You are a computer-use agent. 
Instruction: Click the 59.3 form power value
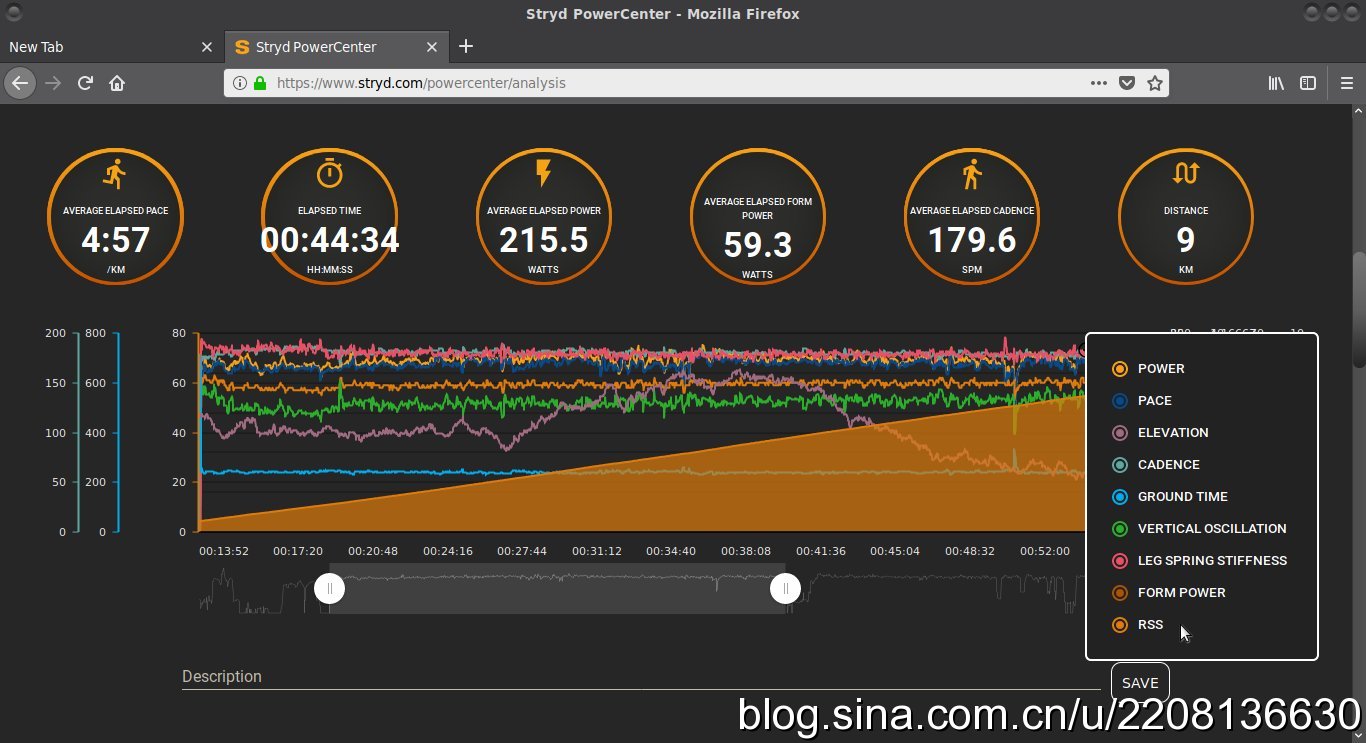pos(758,245)
